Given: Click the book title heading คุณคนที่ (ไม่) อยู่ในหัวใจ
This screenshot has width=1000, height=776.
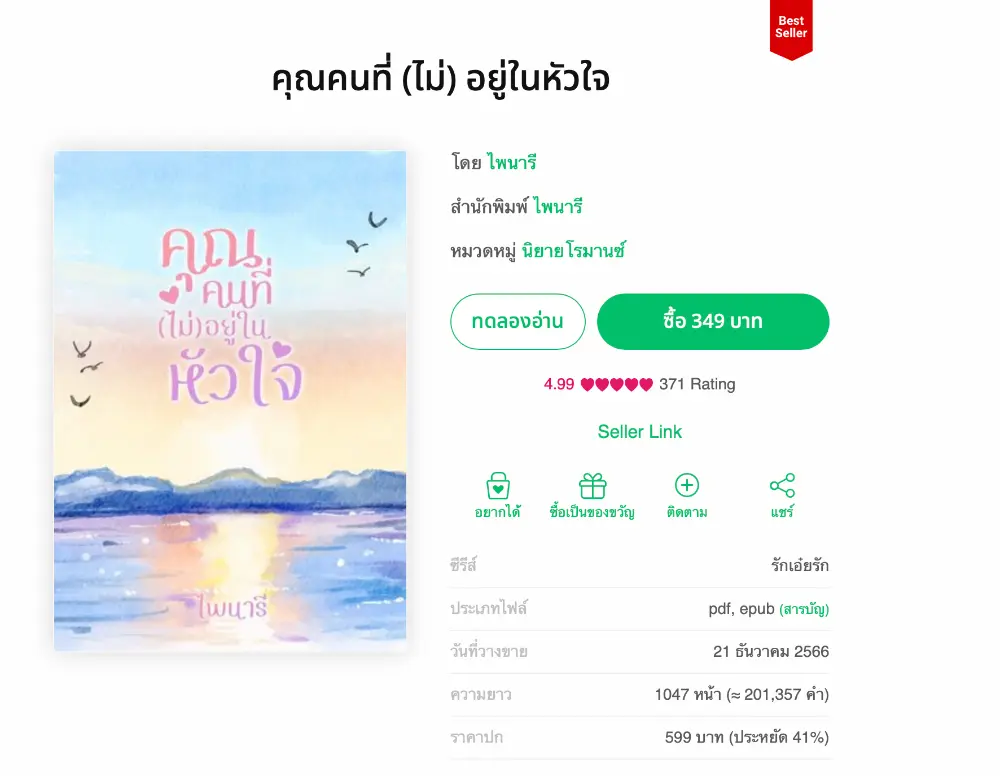Looking at the screenshot, I should 441,79.
